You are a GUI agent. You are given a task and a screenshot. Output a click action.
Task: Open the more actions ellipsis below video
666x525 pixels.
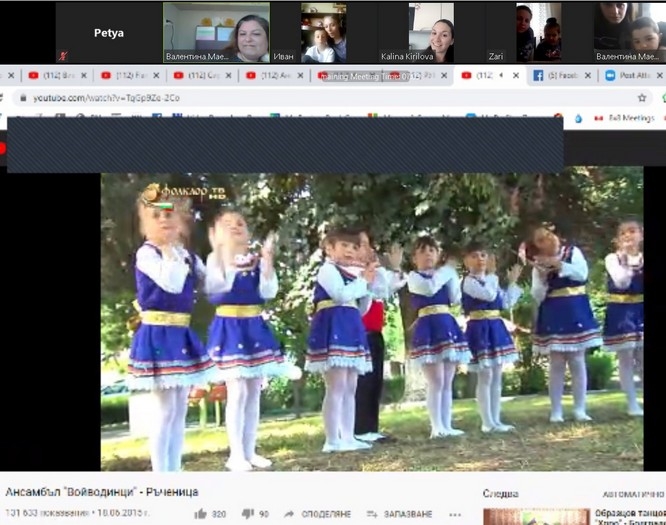click(x=457, y=514)
